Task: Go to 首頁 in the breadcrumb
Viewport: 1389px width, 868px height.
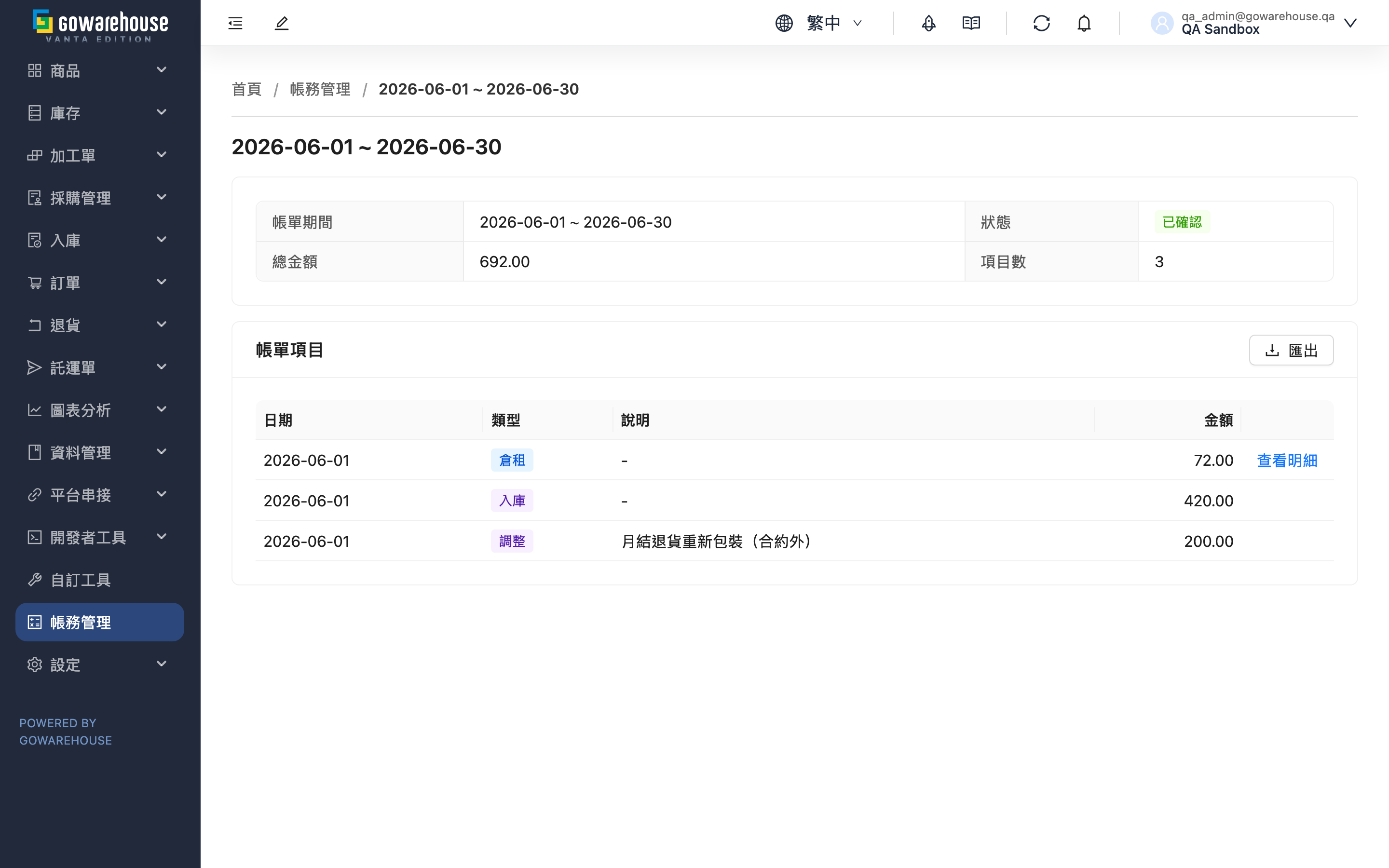Action: point(247,90)
